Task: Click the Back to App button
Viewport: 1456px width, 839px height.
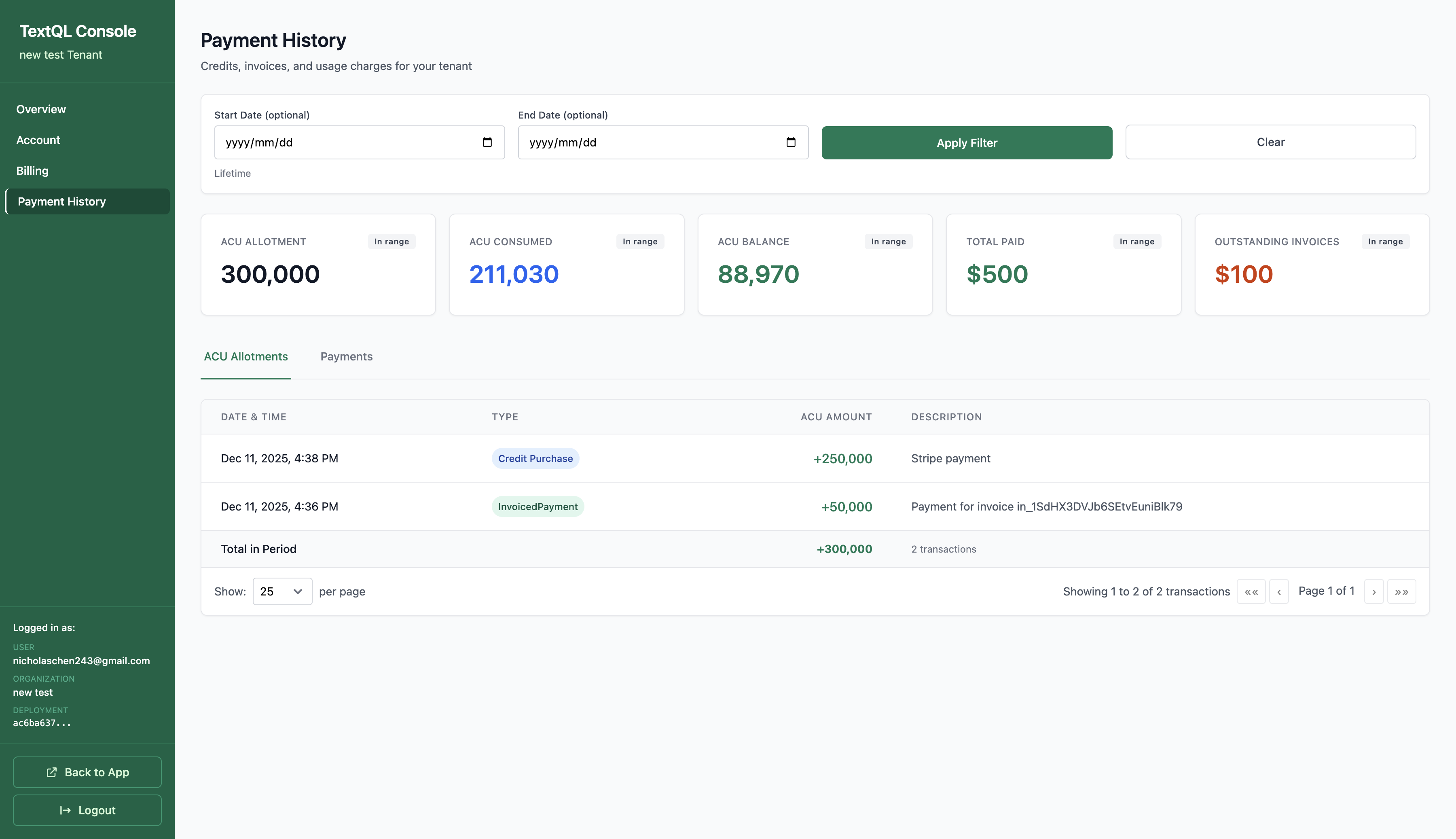Action: coord(87,772)
